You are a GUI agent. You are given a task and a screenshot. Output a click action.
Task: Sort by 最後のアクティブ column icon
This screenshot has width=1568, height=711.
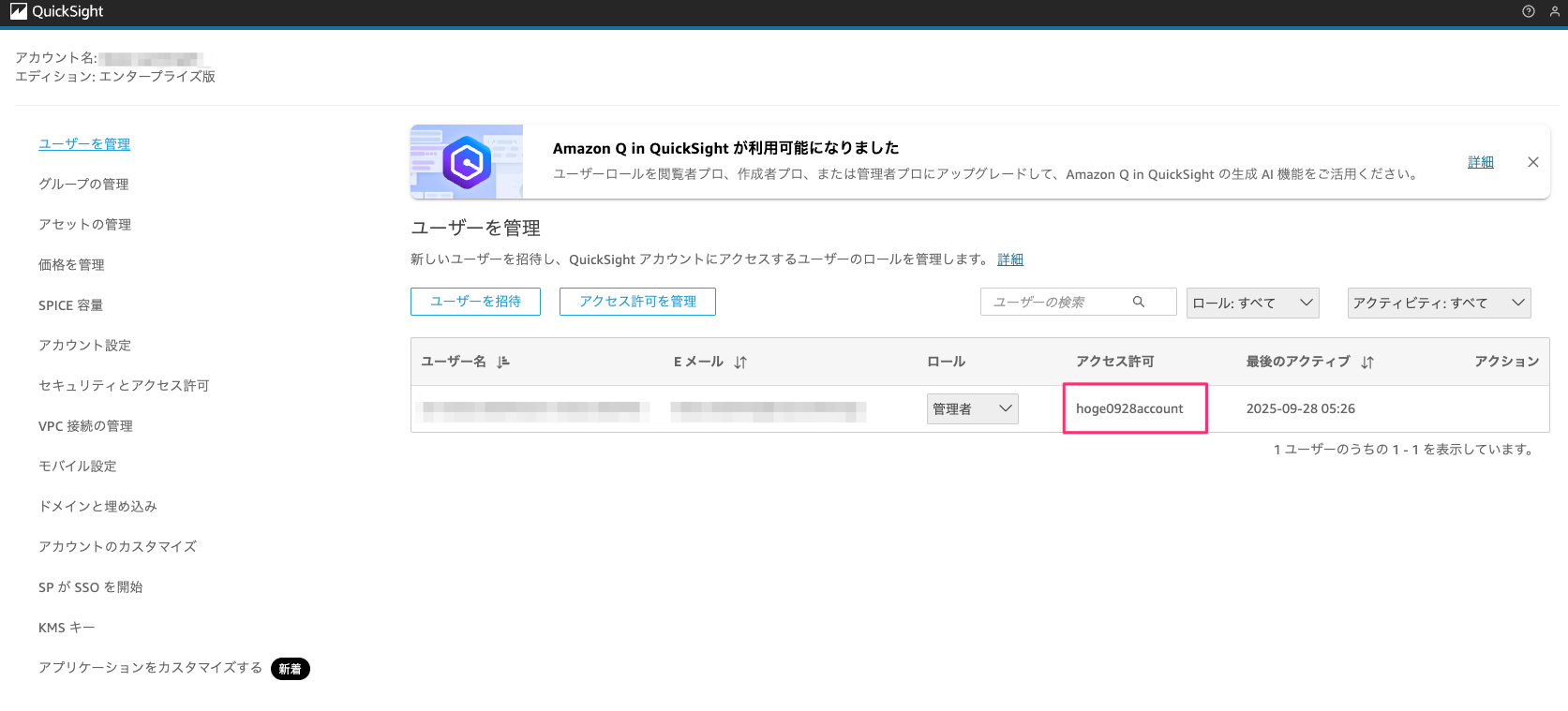coord(1367,362)
